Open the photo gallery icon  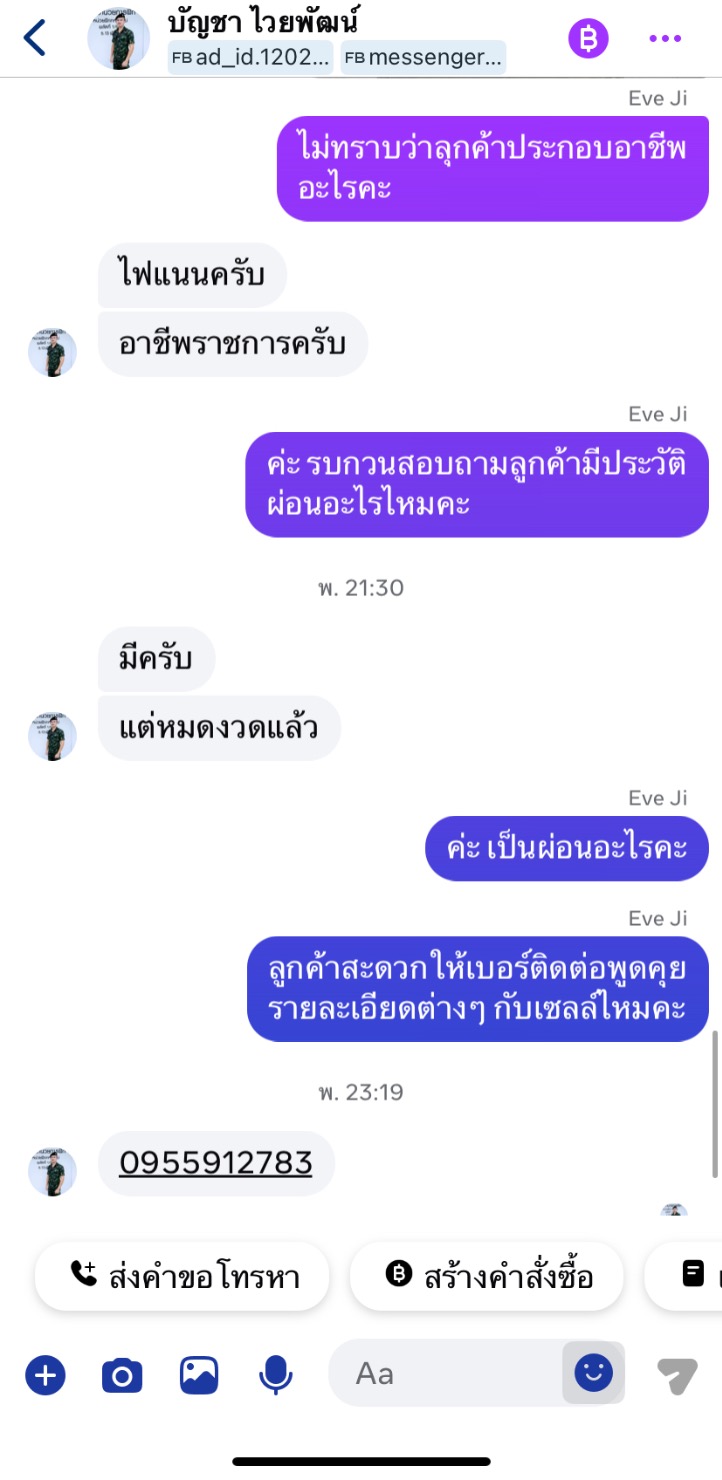[199, 1376]
